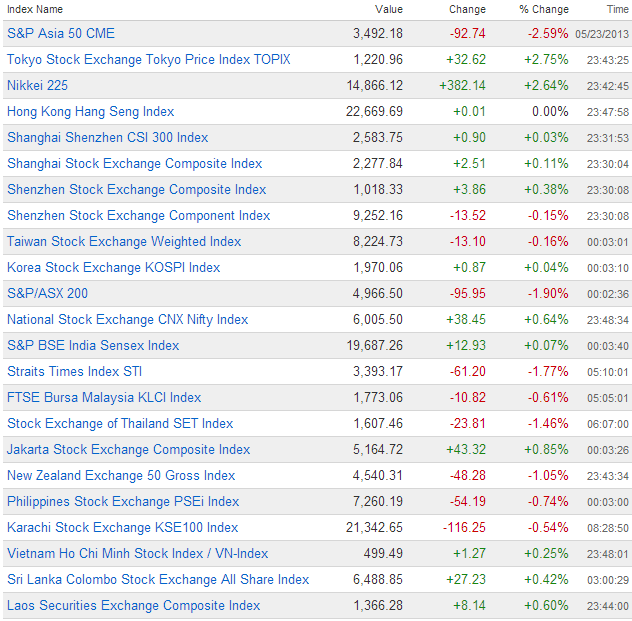Click the Change column header

click(x=468, y=9)
